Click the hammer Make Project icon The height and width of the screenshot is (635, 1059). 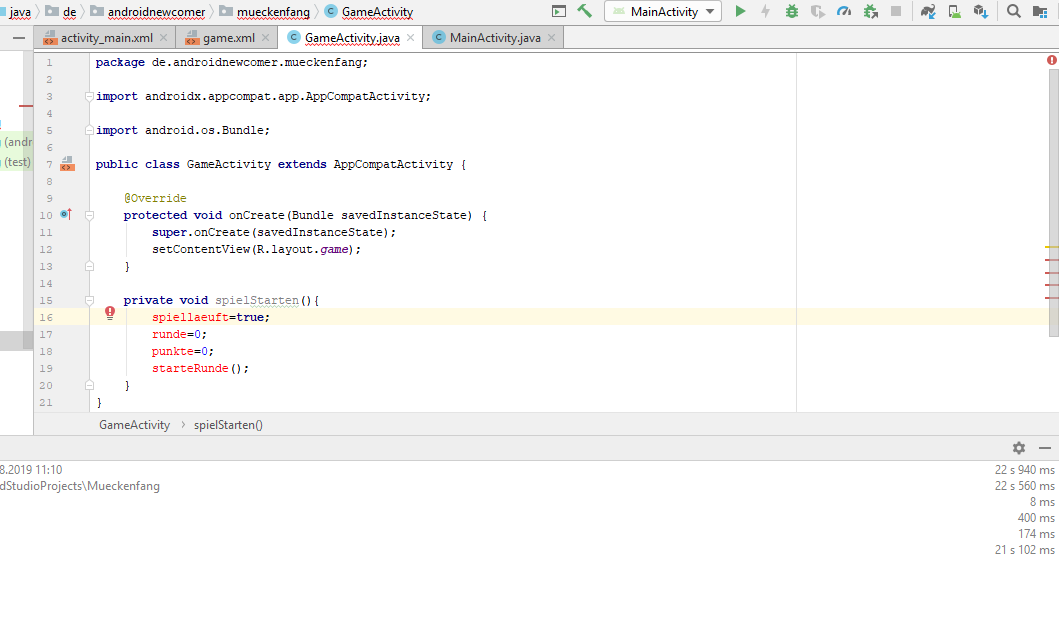click(x=585, y=11)
